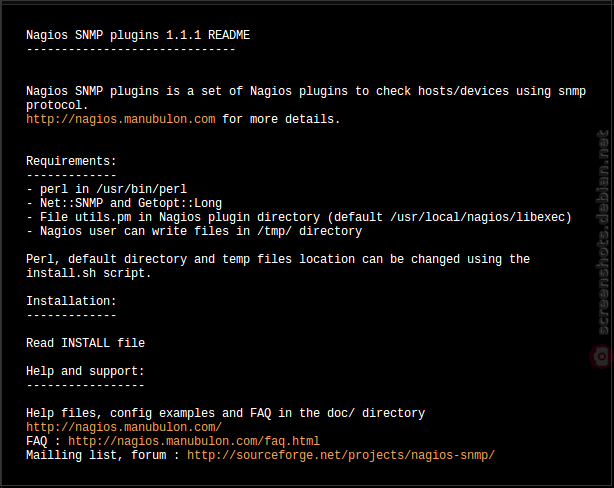Click the perl in /usr/bin/perl line
614x488 pixels.
click(107, 189)
